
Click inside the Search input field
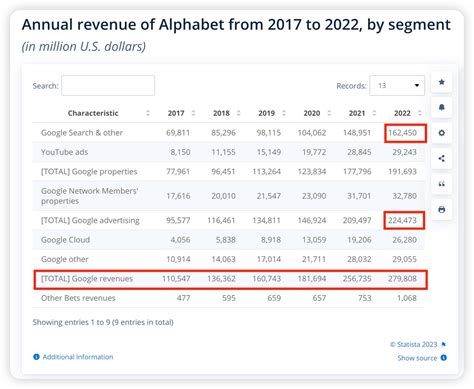pos(108,86)
